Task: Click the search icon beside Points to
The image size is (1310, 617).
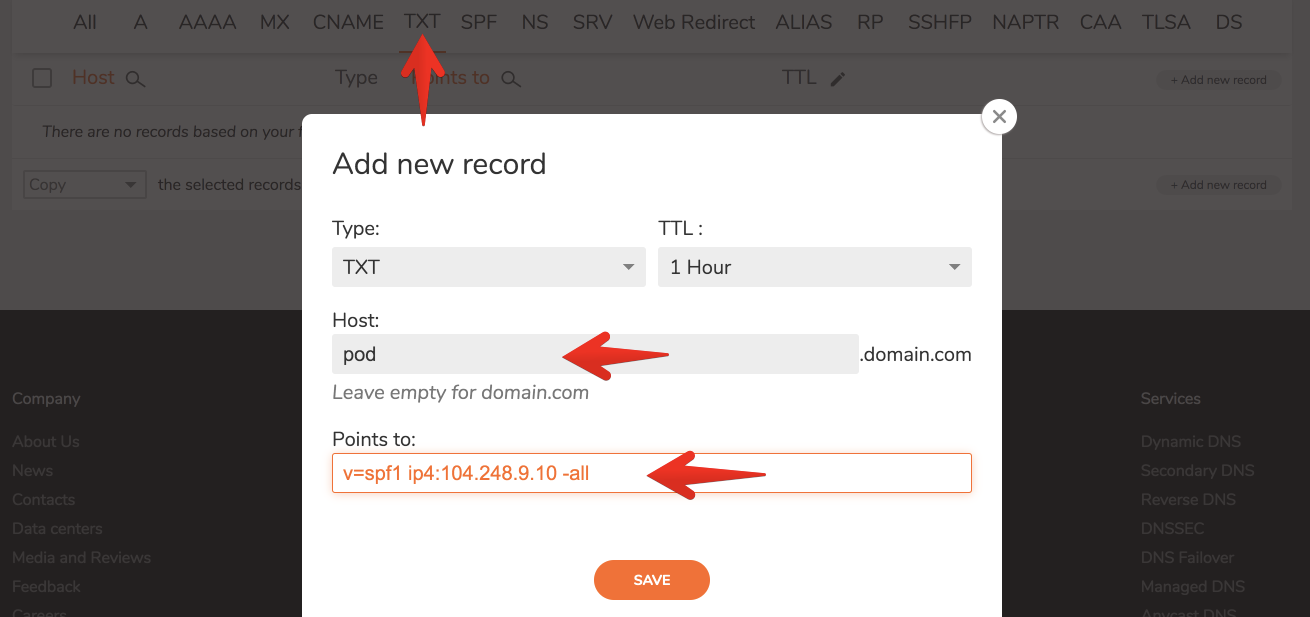Action: pyautogui.click(x=511, y=79)
